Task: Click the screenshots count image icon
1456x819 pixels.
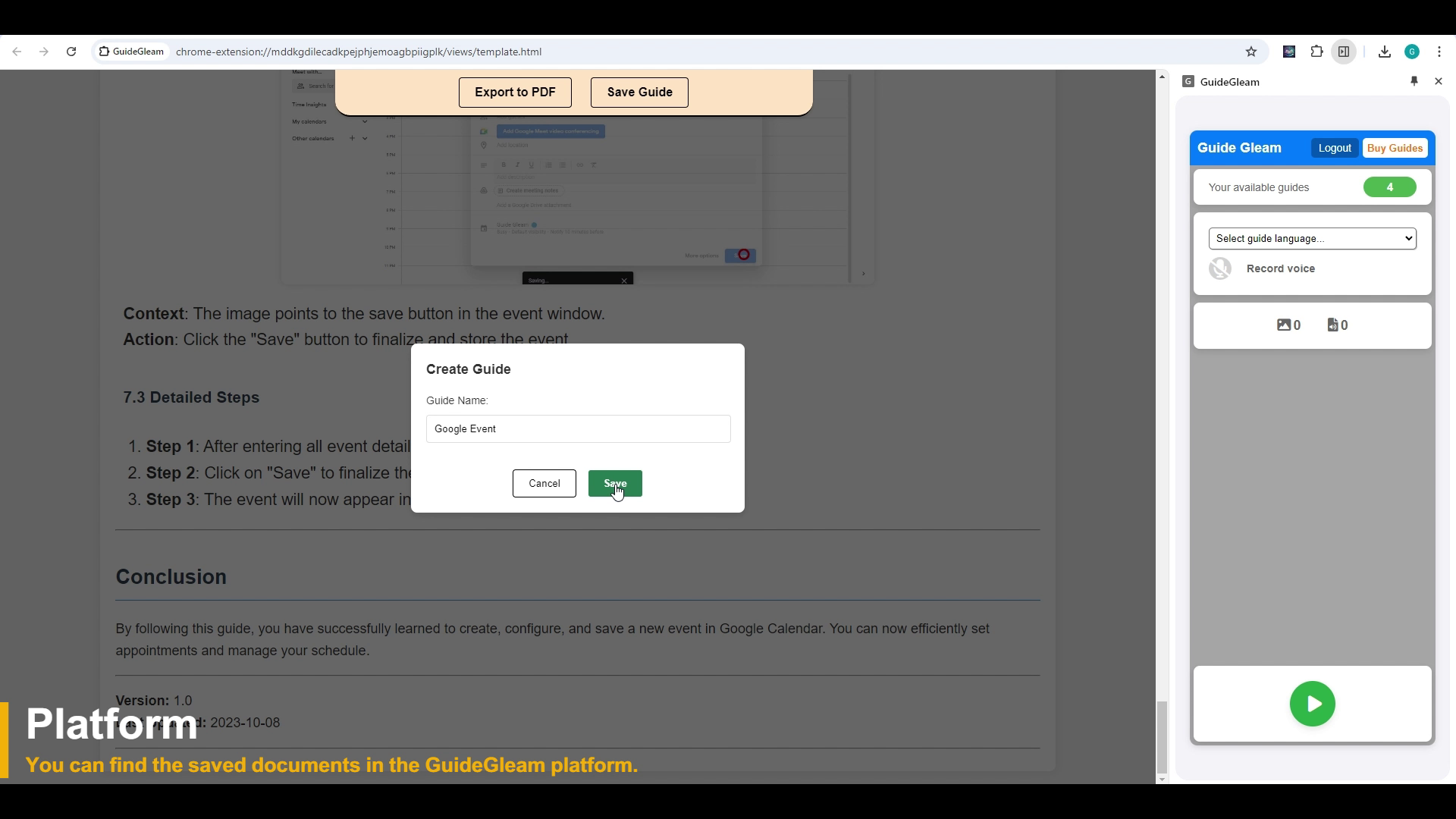Action: click(x=1284, y=325)
